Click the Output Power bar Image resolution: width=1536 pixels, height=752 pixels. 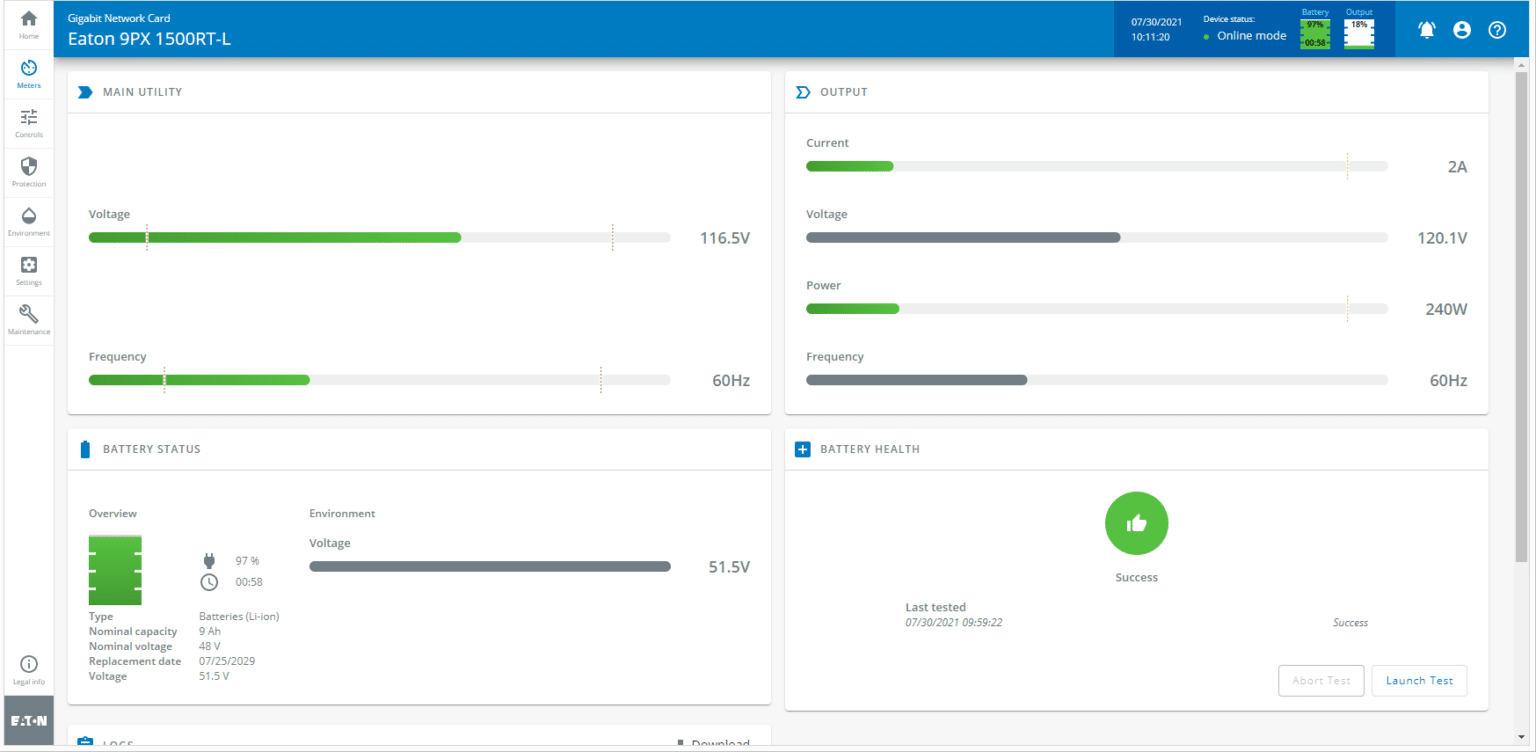tap(1097, 309)
